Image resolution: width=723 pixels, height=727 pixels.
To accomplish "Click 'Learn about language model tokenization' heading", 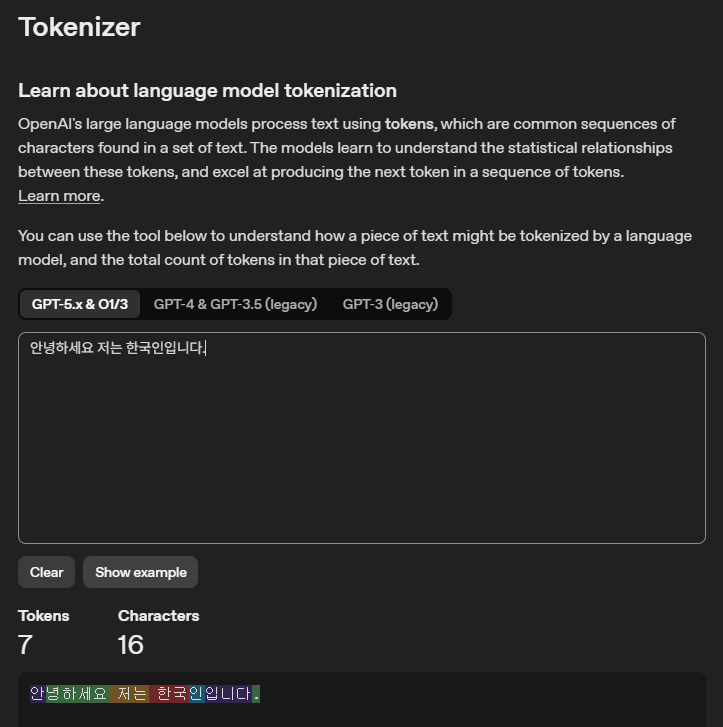I will coord(207,91).
